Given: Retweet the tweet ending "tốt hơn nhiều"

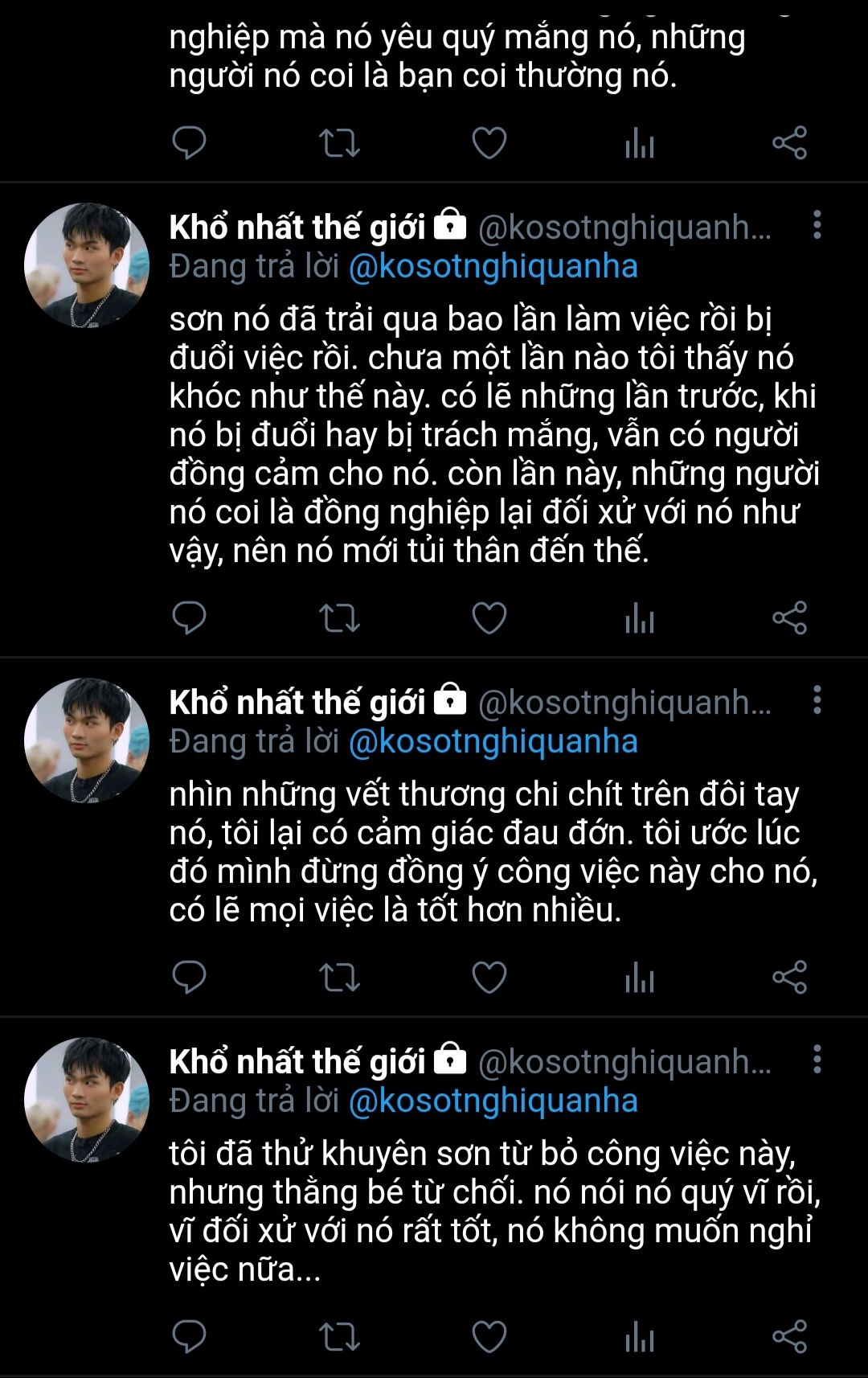Looking at the screenshot, I should click(339, 977).
